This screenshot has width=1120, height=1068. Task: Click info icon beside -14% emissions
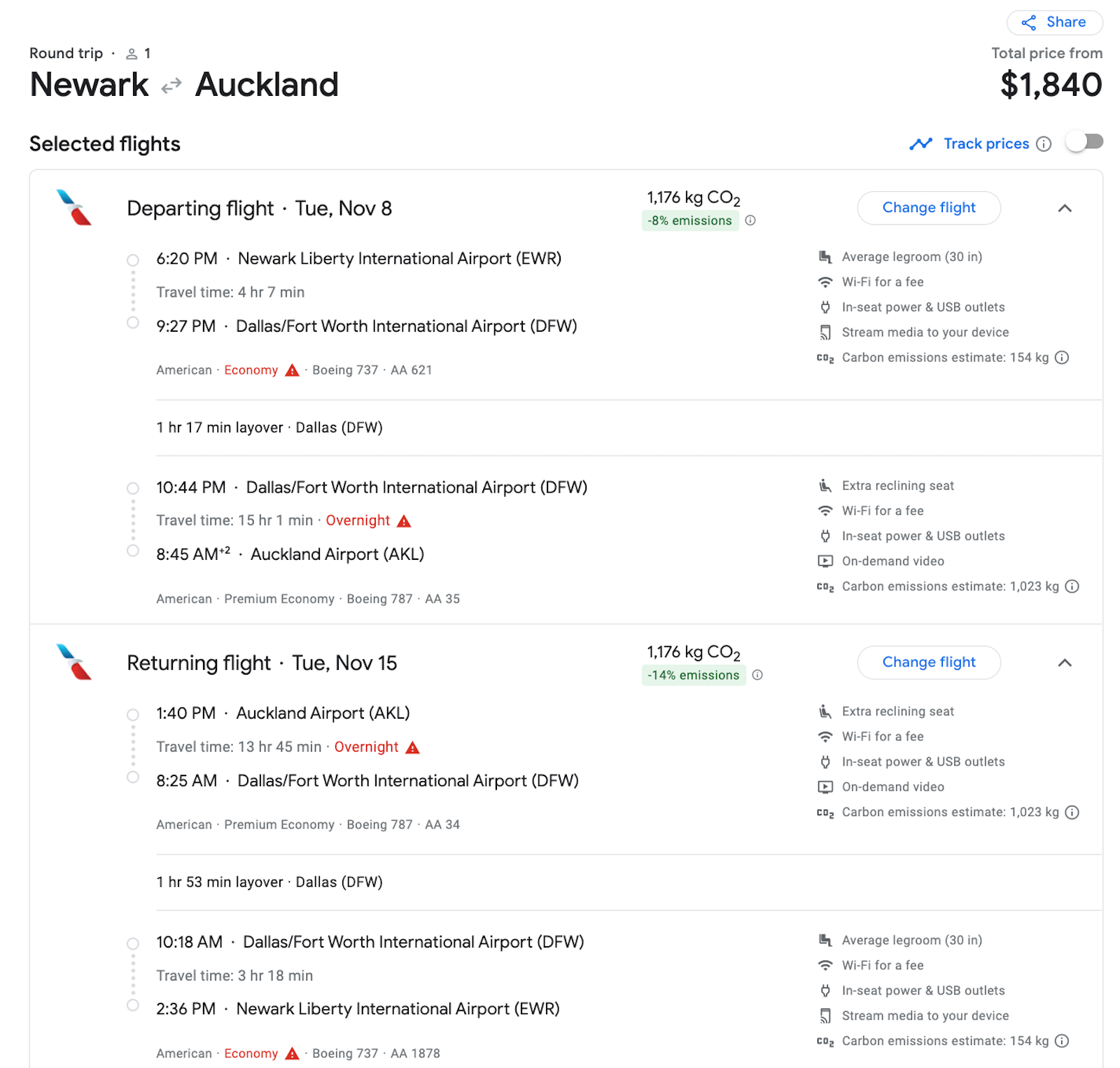click(x=757, y=675)
